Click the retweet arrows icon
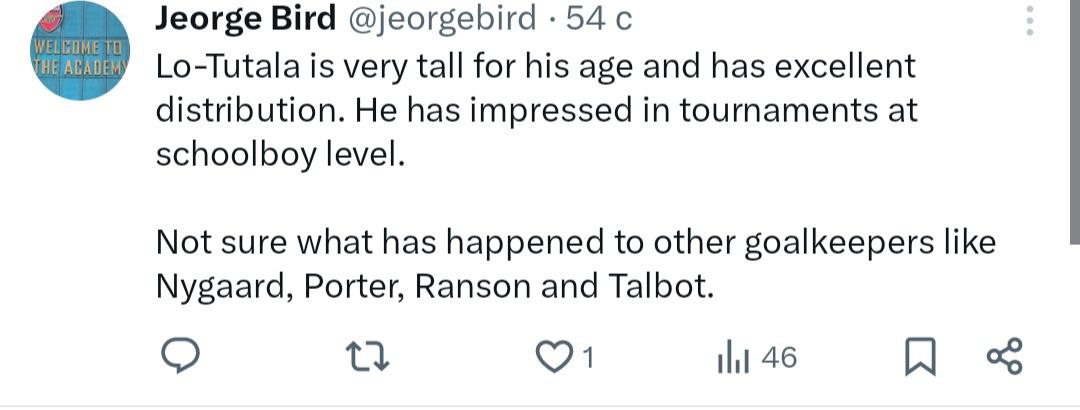This screenshot has width=1080, height=410. click(375, 357)
